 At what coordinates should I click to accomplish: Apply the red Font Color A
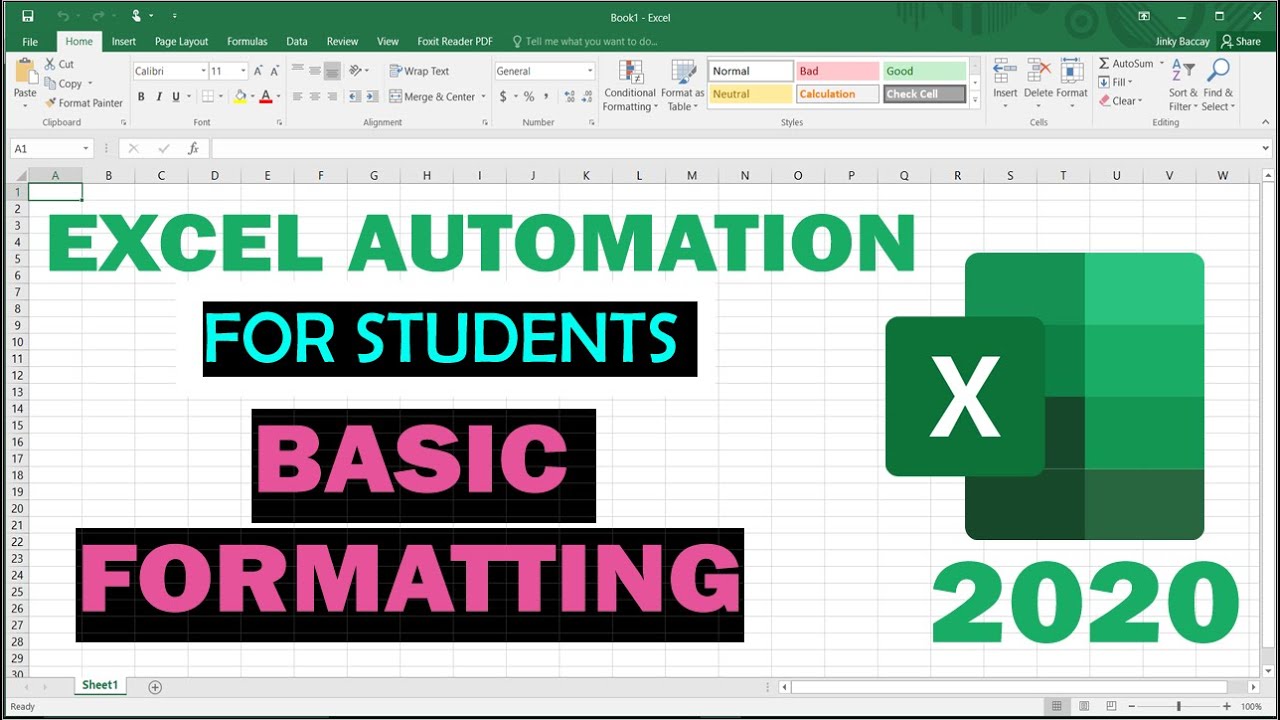[x=265, y=97]
